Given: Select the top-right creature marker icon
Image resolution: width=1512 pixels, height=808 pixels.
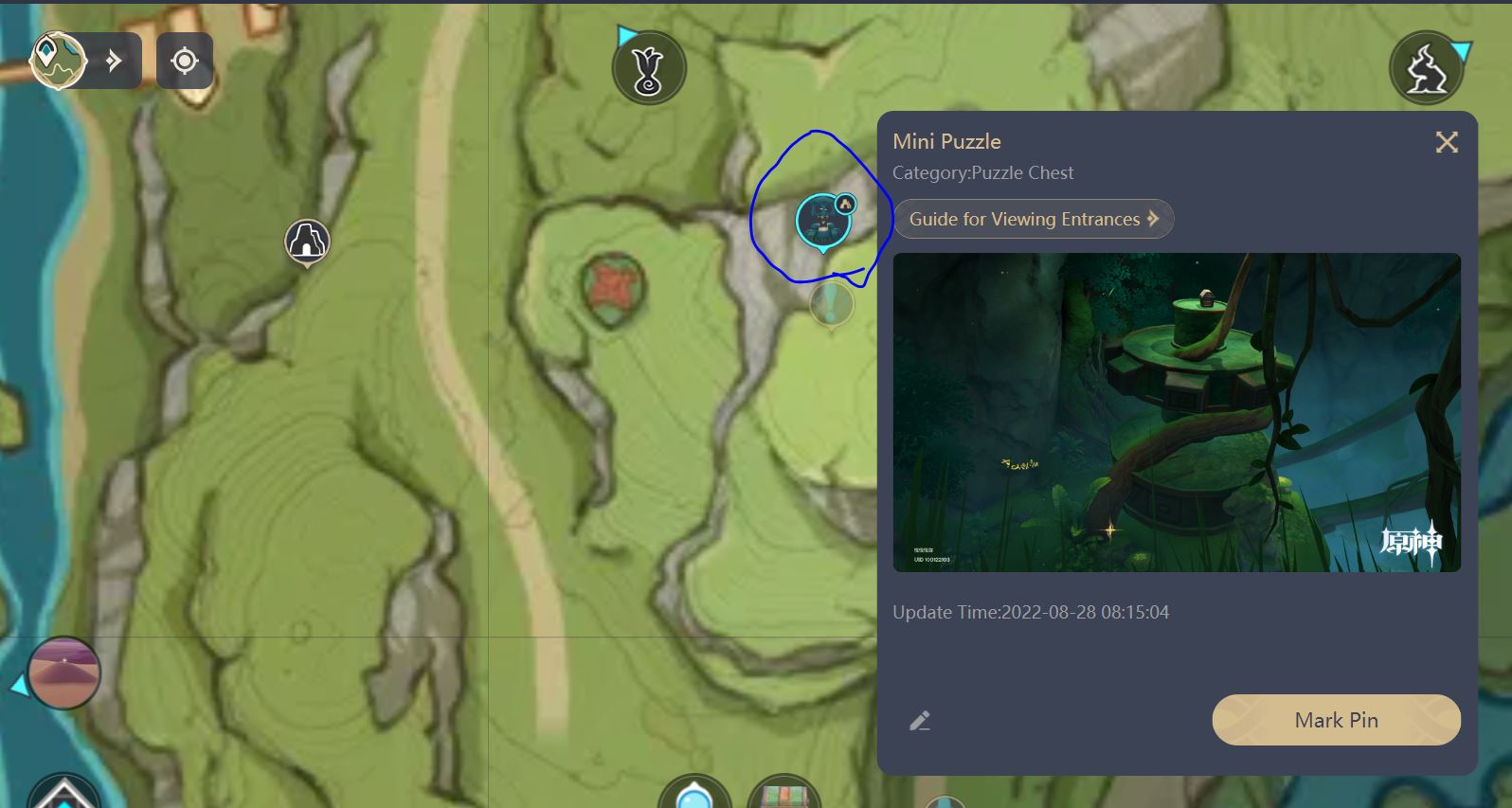Looking at the screenshot, I should pos(1426,68).
